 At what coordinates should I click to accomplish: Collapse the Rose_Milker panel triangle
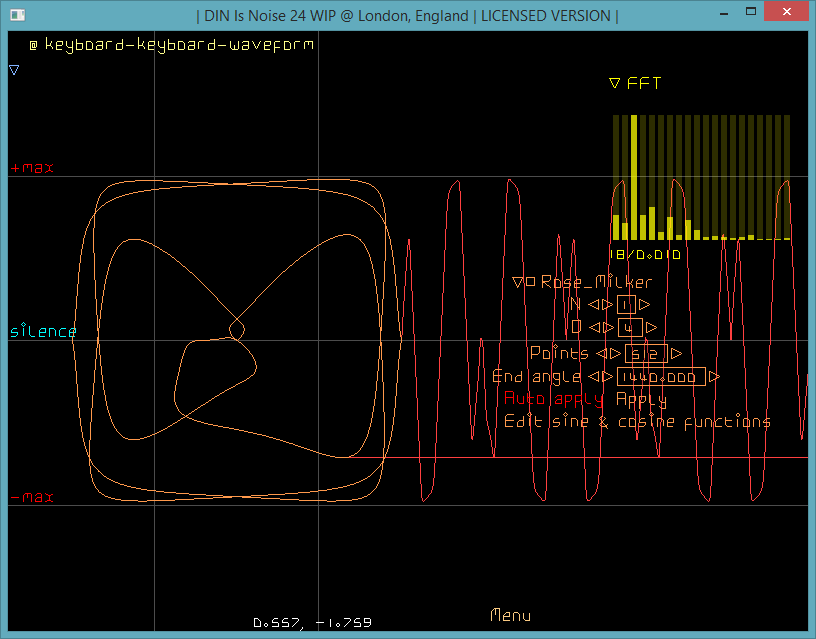coord(518,283)
